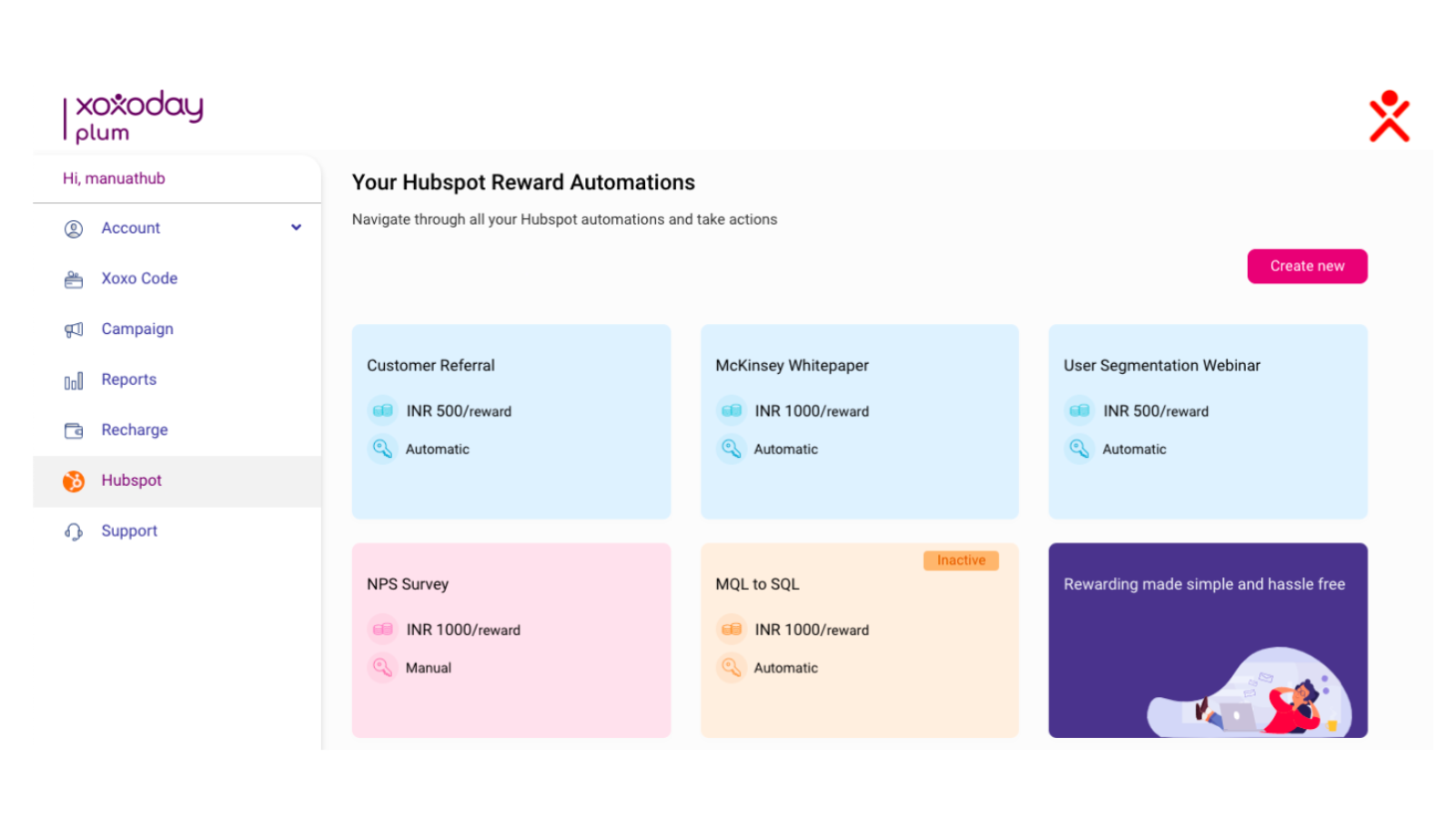Click 'INR 1000/reward' in NPS Survey card
Screen dimensions: 1456x819
[463, 630]
